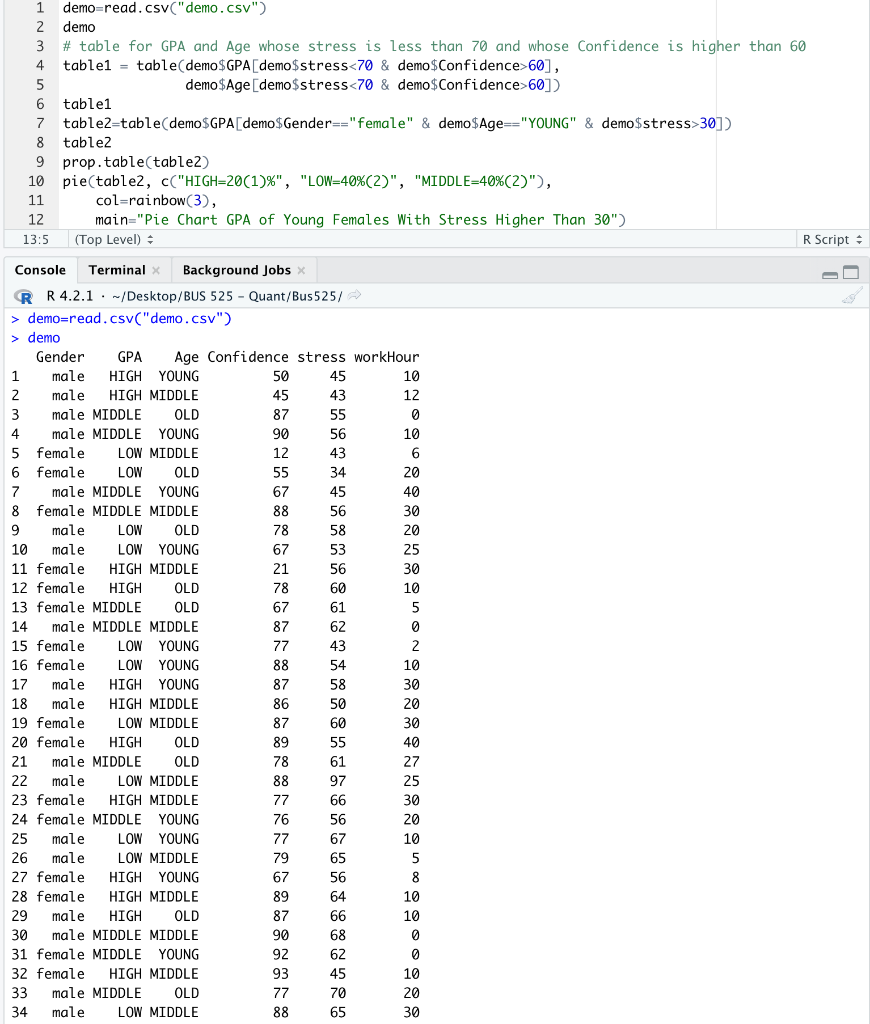Click the 'Confidence' column header
870x1024 pixels.
coord(248,357)
